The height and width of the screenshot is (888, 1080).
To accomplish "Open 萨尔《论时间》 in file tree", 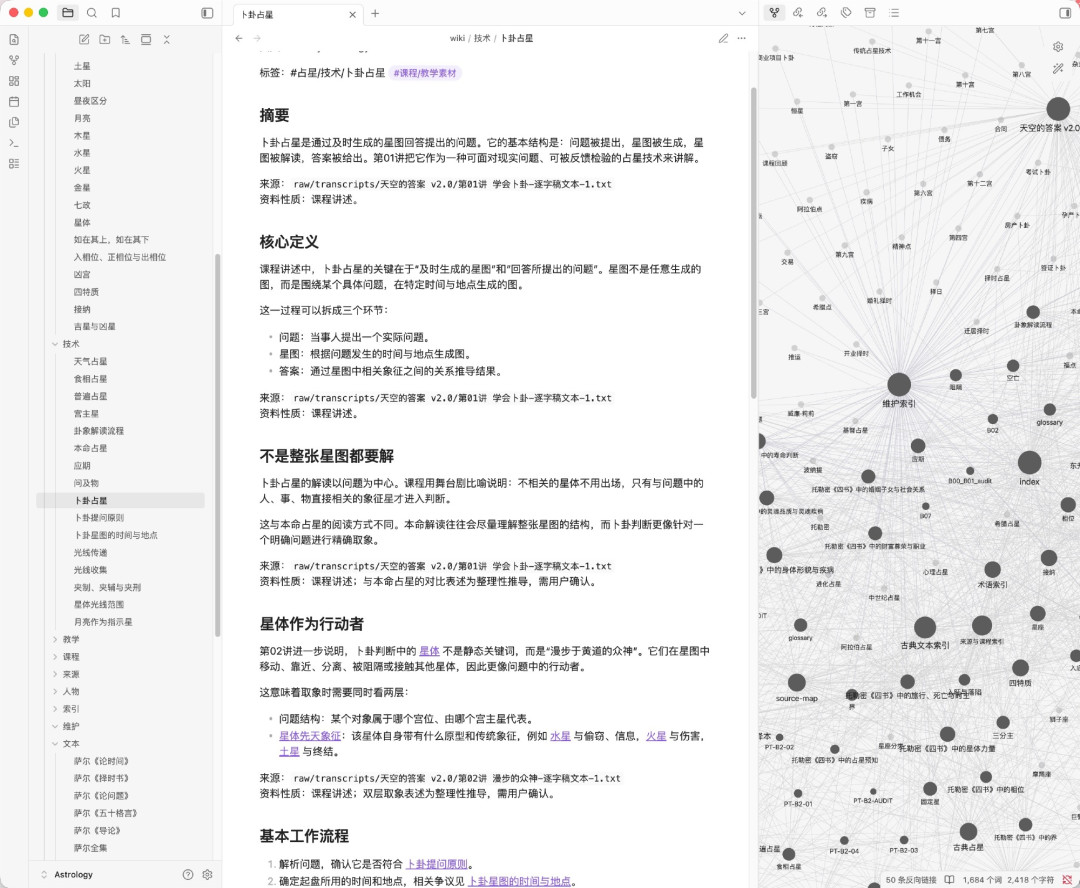I will (101, 761).
